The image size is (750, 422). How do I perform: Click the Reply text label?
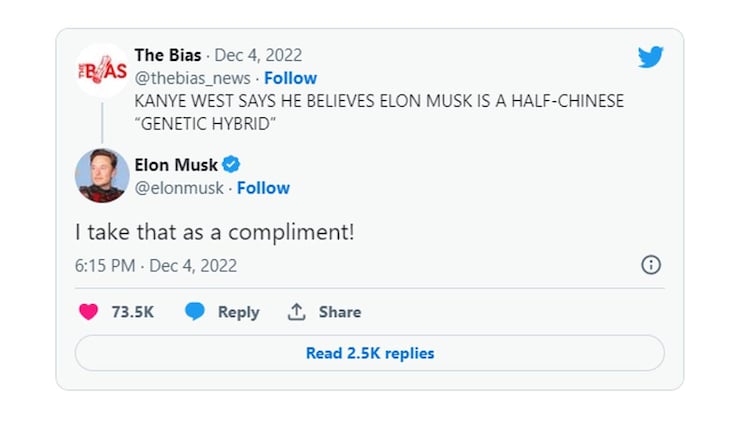click(238, 312)
